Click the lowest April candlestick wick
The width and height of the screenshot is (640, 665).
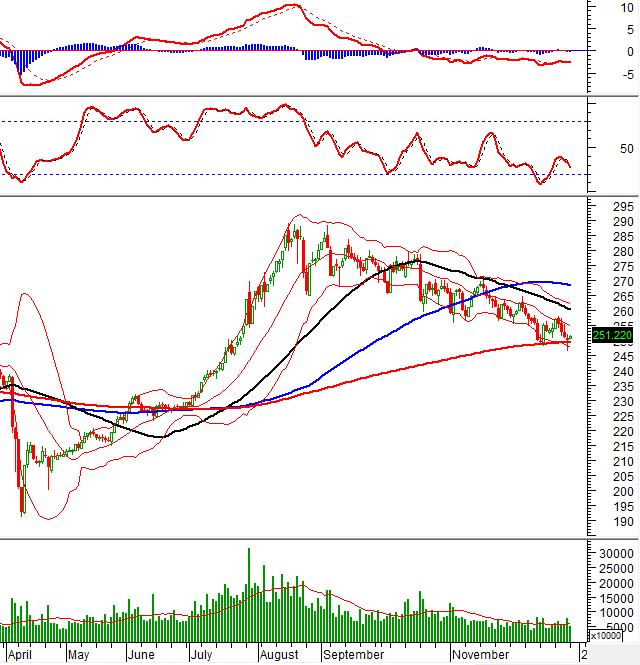(x=22, y=513)
